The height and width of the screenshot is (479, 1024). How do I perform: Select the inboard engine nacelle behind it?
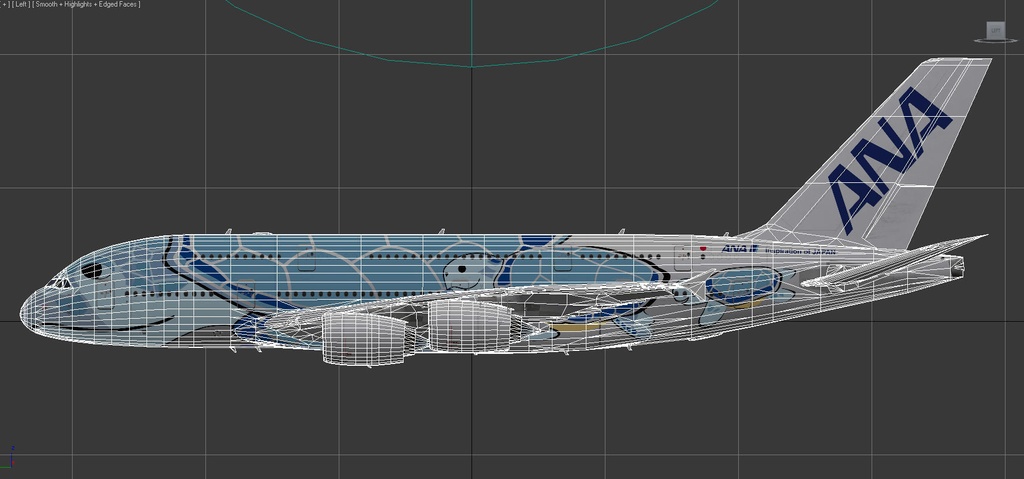472,326
